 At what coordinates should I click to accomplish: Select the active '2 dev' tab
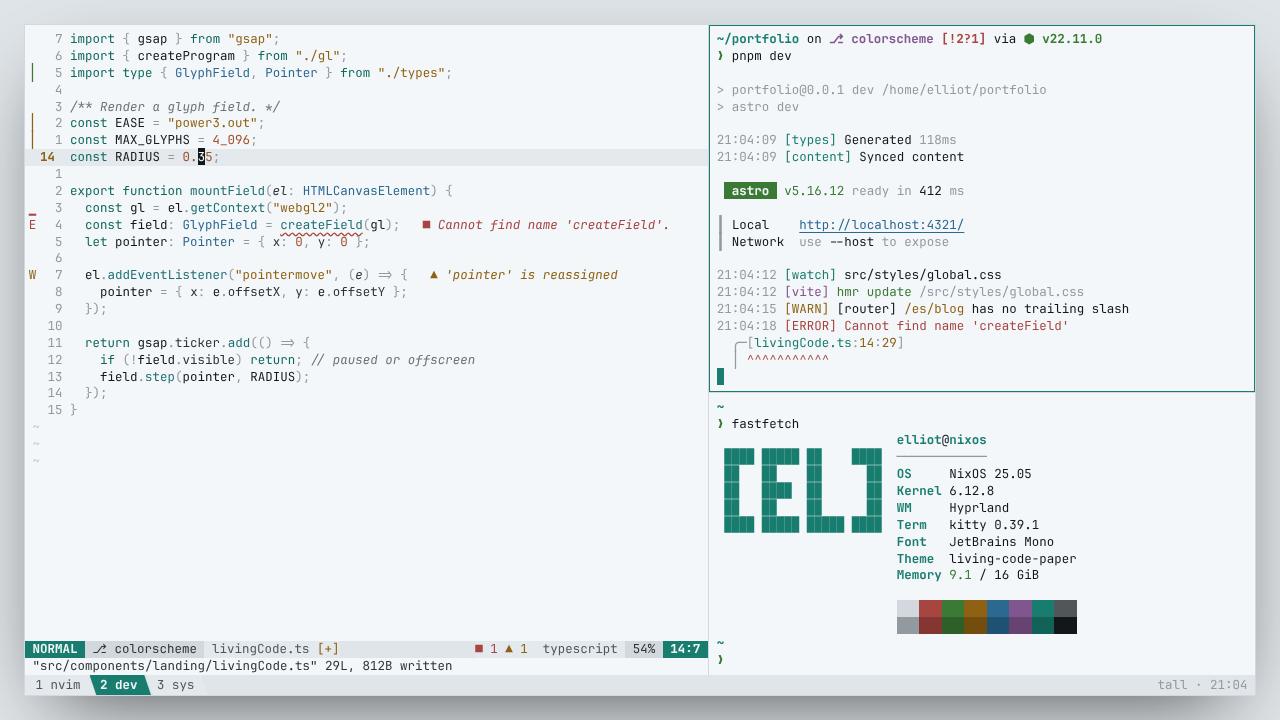pos(119,685)
